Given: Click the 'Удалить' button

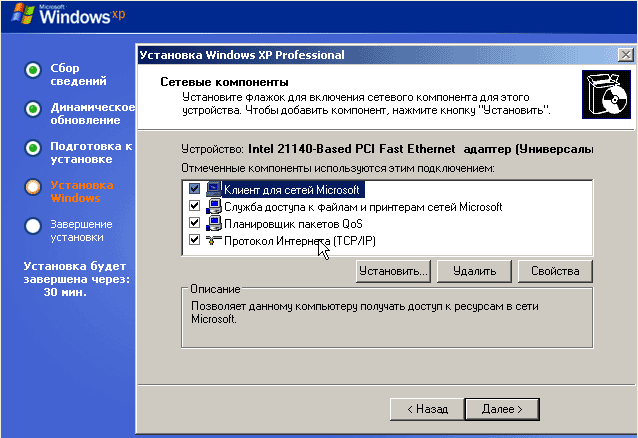Looking at the screenshot, I should [474, 271].
